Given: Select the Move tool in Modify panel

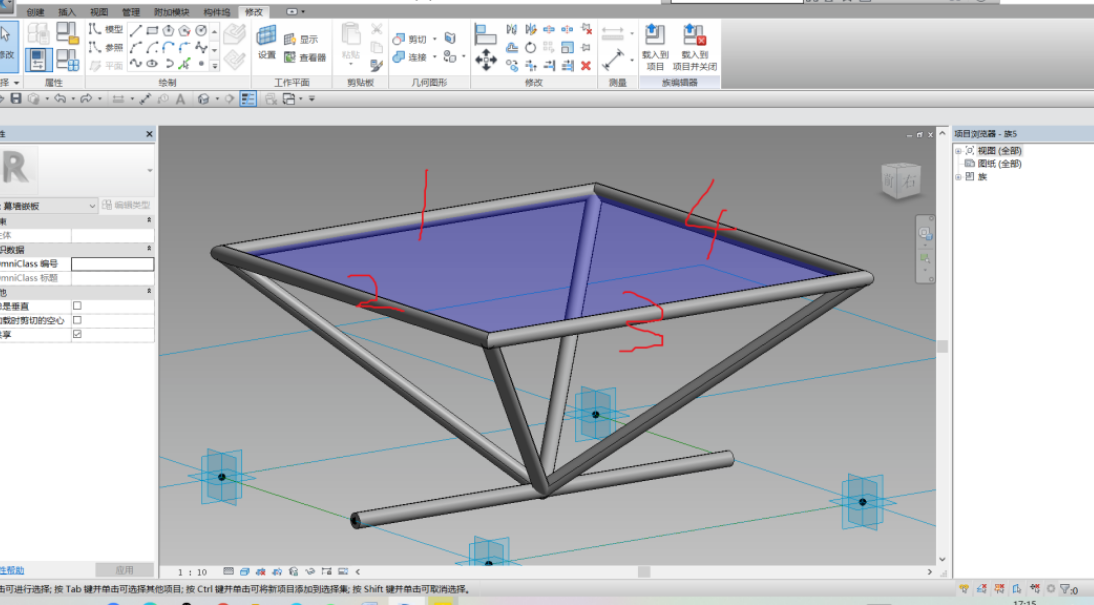Looking at the screenshot, I should coord(486,60).
